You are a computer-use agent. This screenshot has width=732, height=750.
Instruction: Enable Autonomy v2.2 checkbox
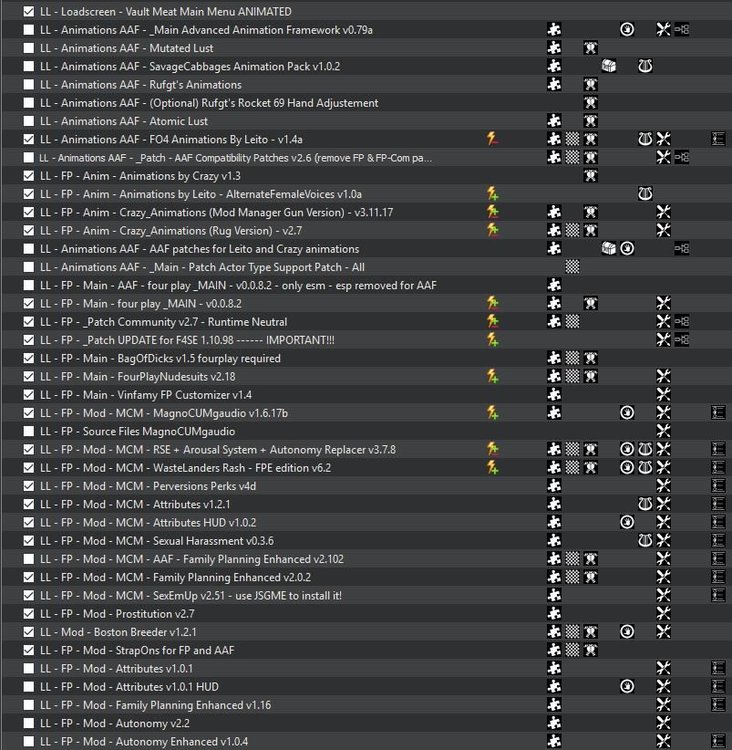(29, 723)
